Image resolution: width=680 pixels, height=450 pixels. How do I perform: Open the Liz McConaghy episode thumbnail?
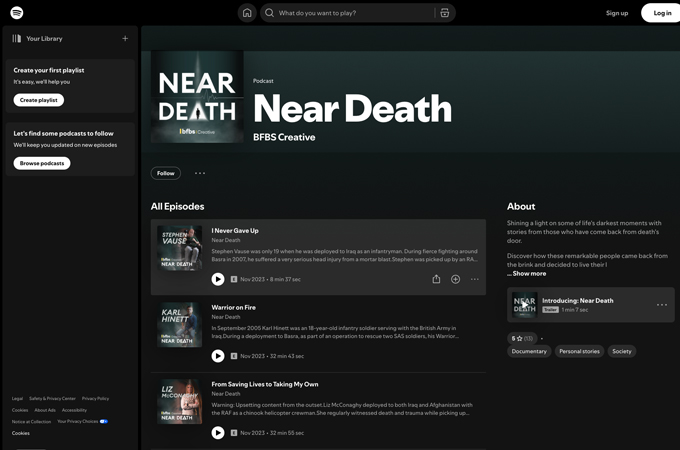pyautogui.click(x=180, y=401)
